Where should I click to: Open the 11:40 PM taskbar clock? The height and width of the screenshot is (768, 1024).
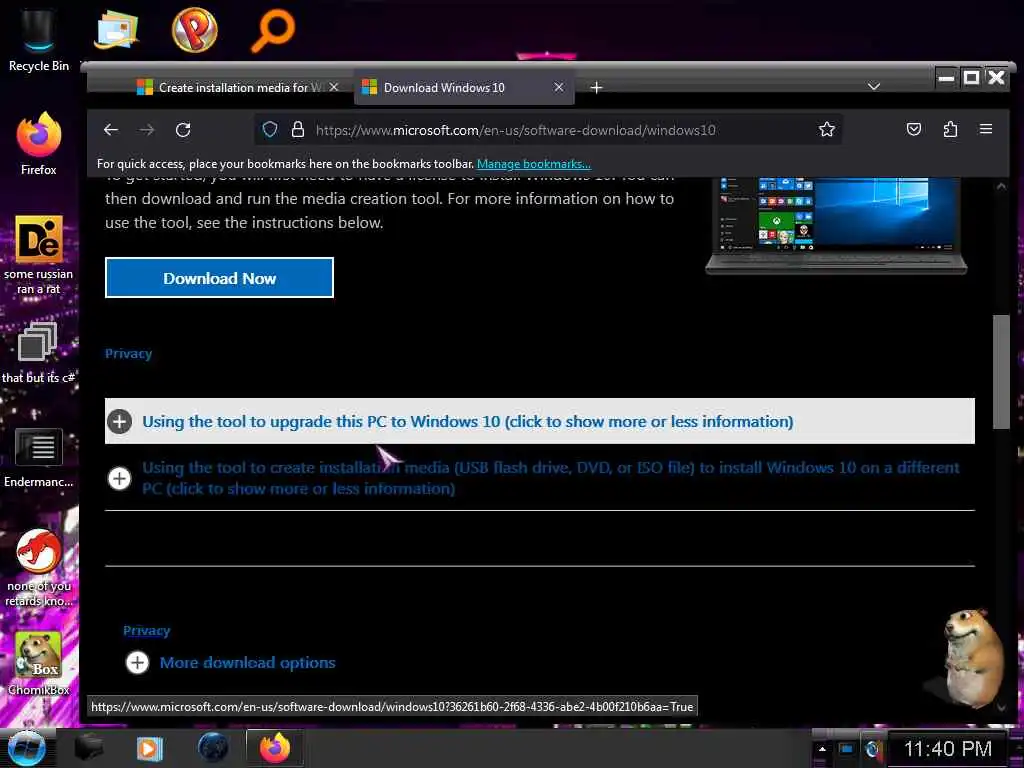(948, 749)
